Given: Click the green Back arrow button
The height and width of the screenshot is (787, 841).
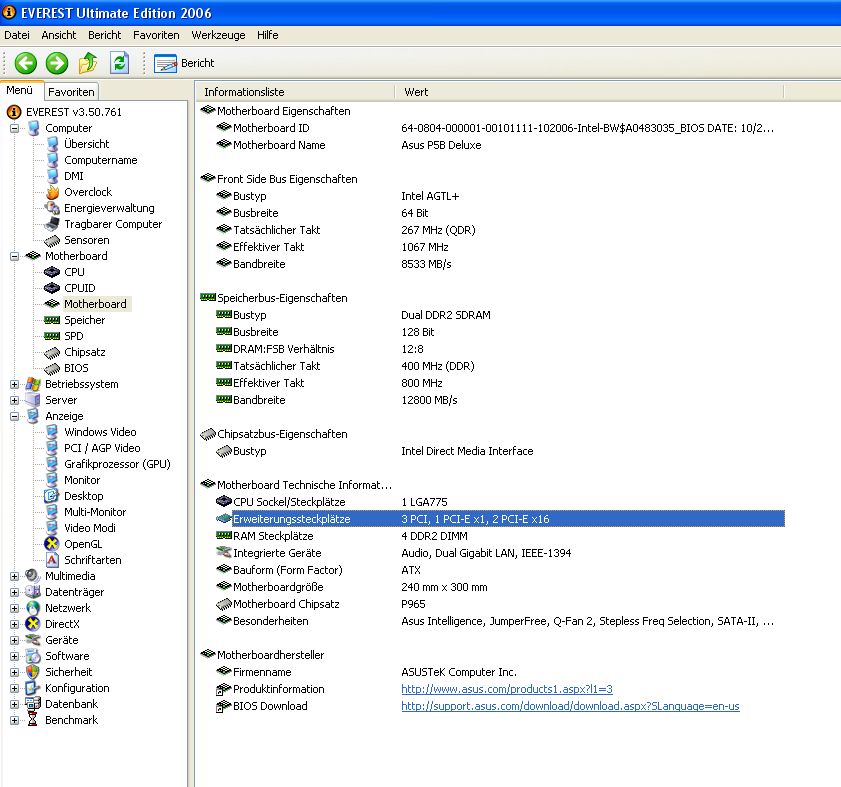Looking at the screenshot, I should point(25,63).
